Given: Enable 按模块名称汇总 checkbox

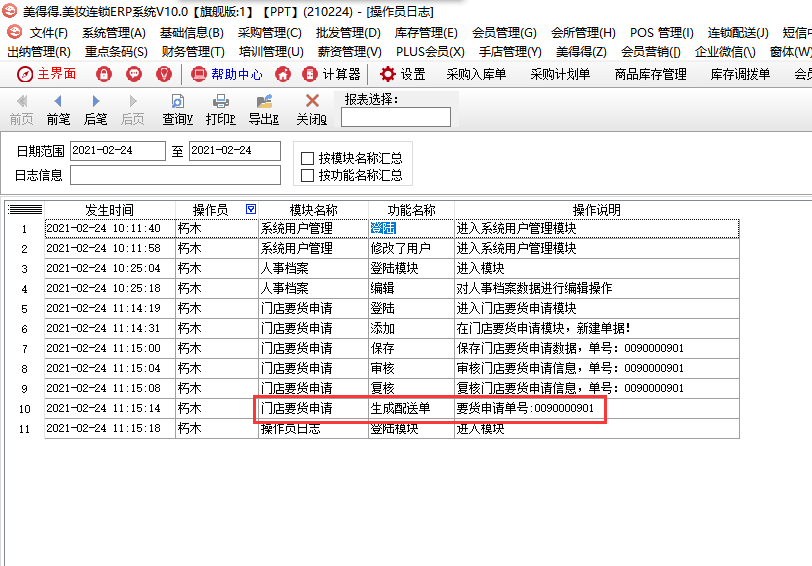Looking at the screenshot, I should (x=307, y=158).
